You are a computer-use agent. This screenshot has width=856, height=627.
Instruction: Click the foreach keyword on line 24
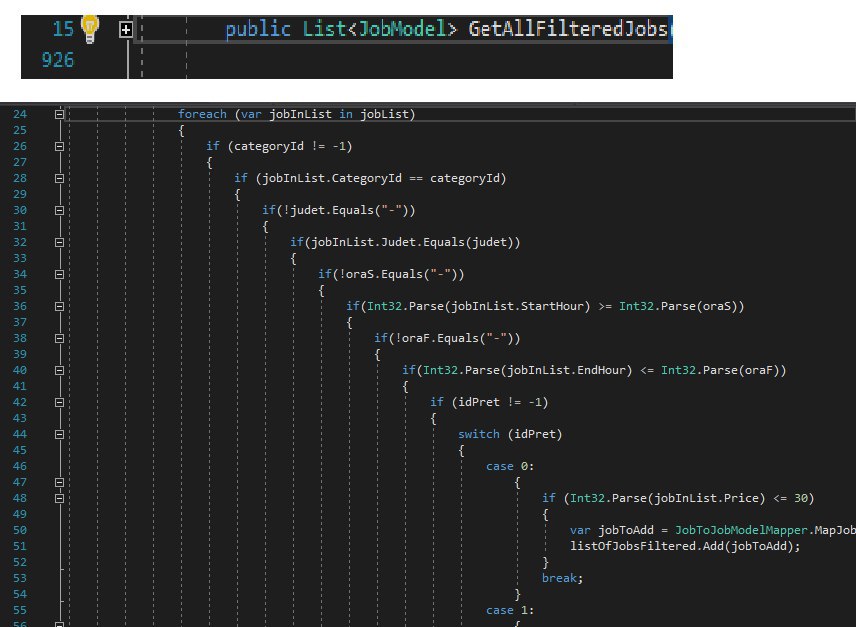point(202,114)
